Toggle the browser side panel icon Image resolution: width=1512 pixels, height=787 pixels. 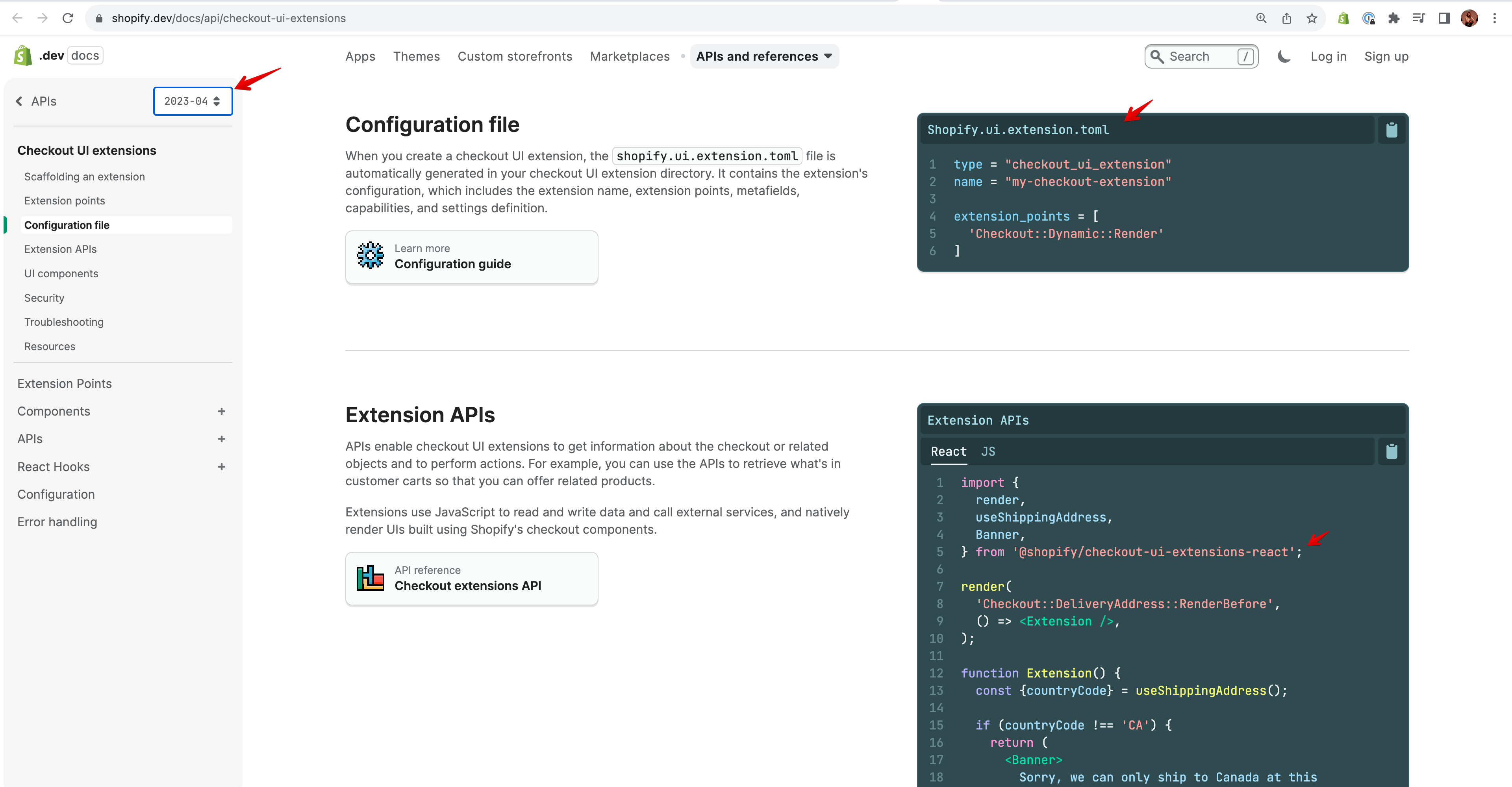(1444, 18)
